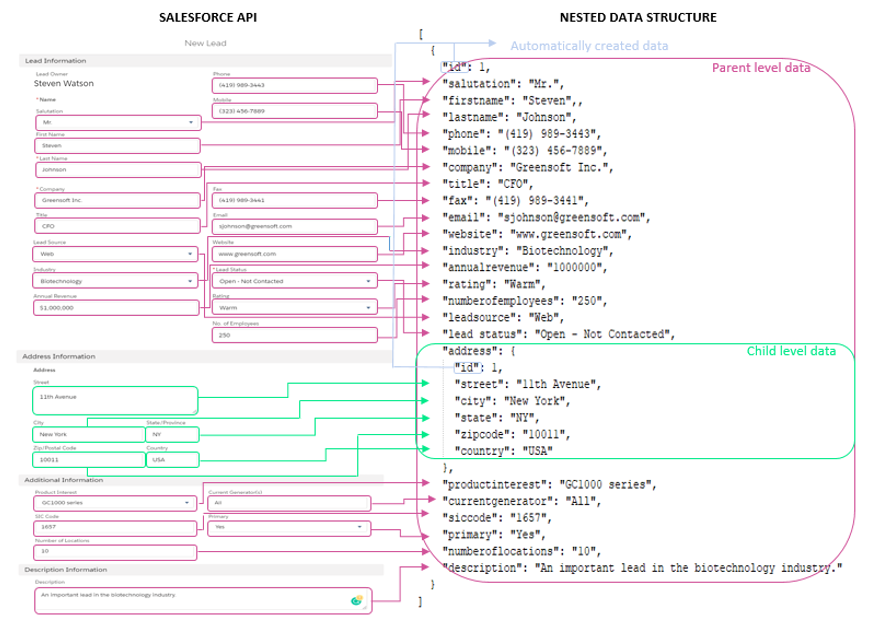Screen dimensions: 885x631
Task: Click JSON line "street": "11th Avenue"
Action: 528,384
